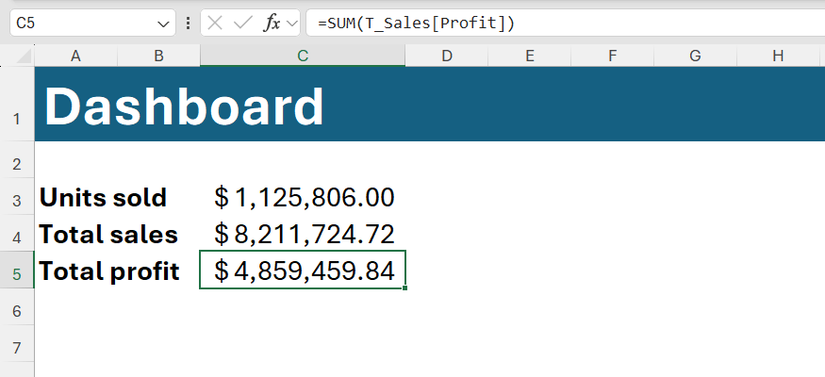Expand the dropdown arrow beside fx
825x377 pixels.
(291, 24)
